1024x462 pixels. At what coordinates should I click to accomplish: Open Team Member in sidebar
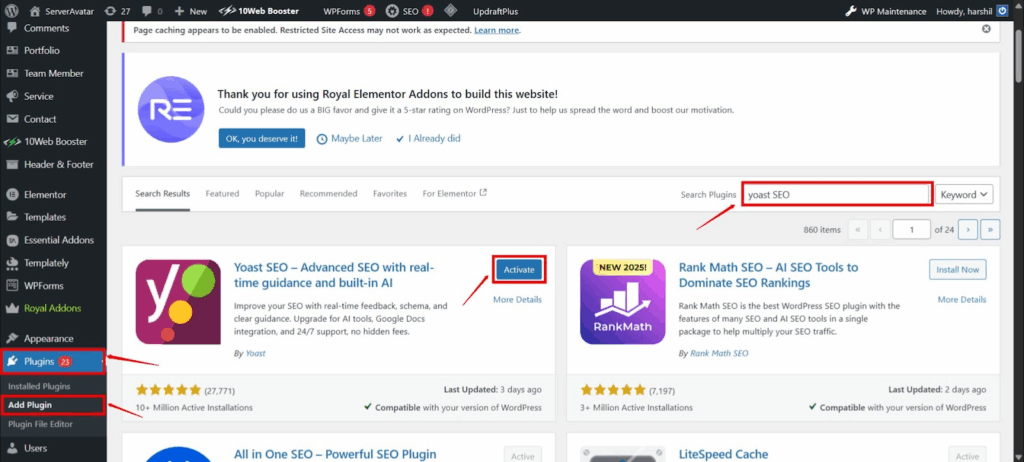tap(54, 73)
